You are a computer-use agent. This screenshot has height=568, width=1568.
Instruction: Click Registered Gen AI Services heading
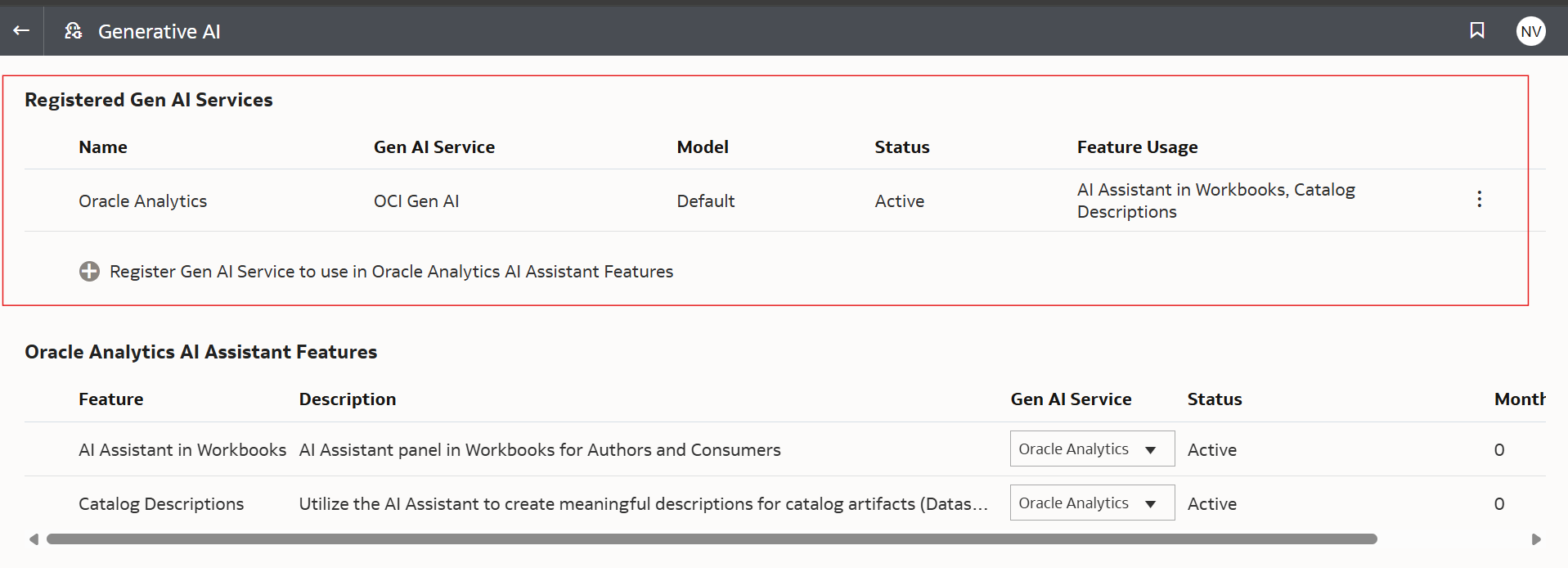(x=149, y=100)
